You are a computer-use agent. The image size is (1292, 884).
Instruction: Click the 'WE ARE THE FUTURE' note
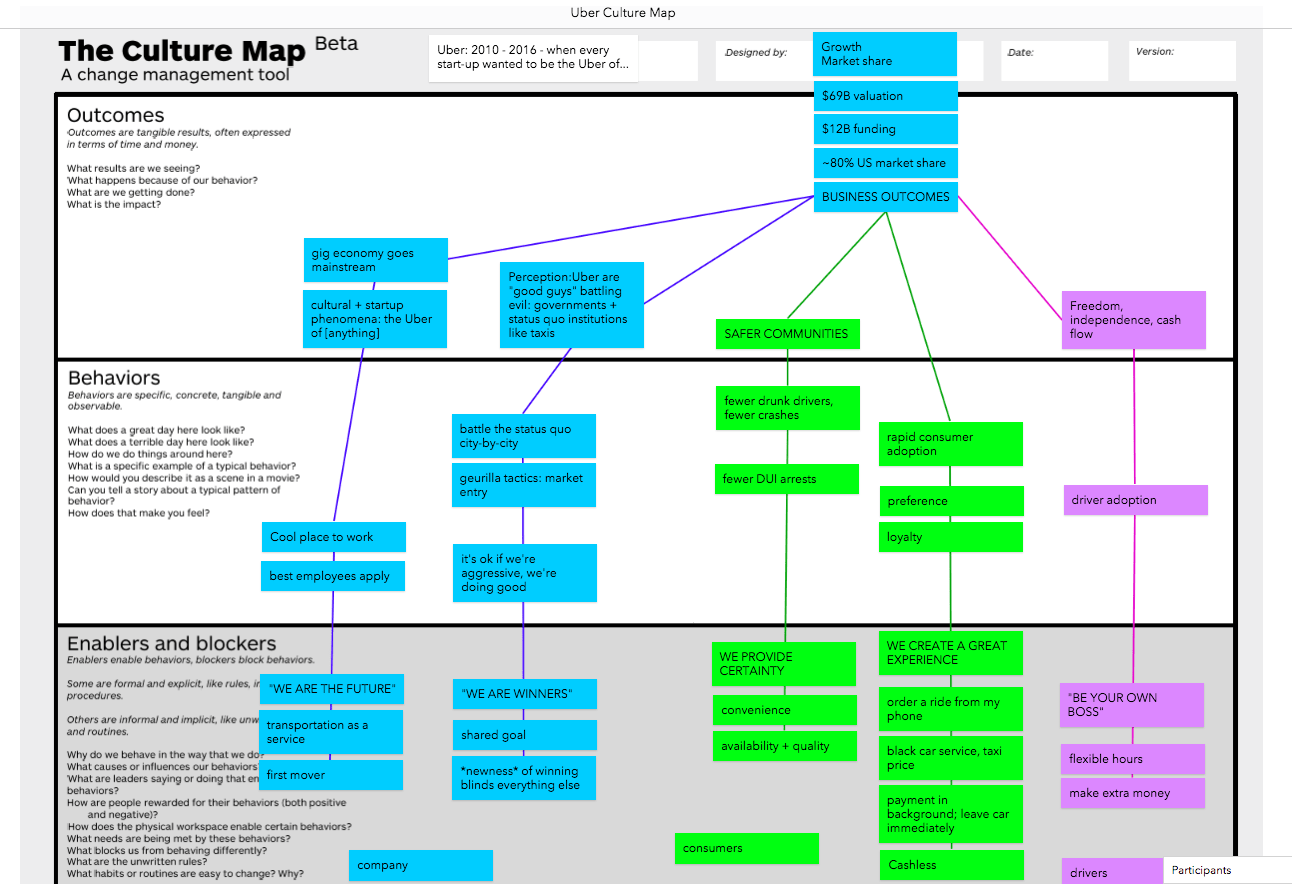coord(332,689)
